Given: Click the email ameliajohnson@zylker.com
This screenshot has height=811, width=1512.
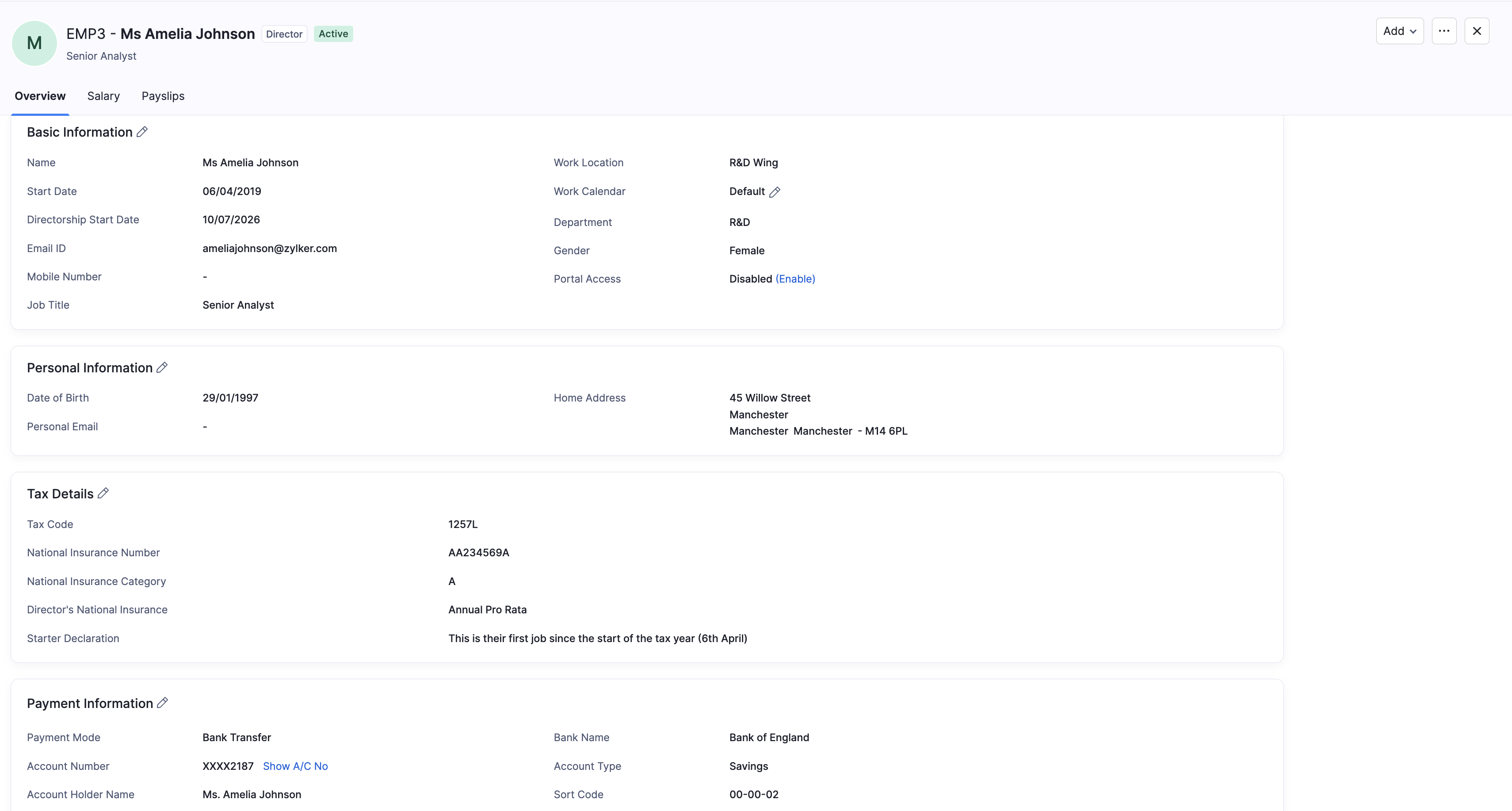Looking at the screenshot, I should [x=269, y=249].
